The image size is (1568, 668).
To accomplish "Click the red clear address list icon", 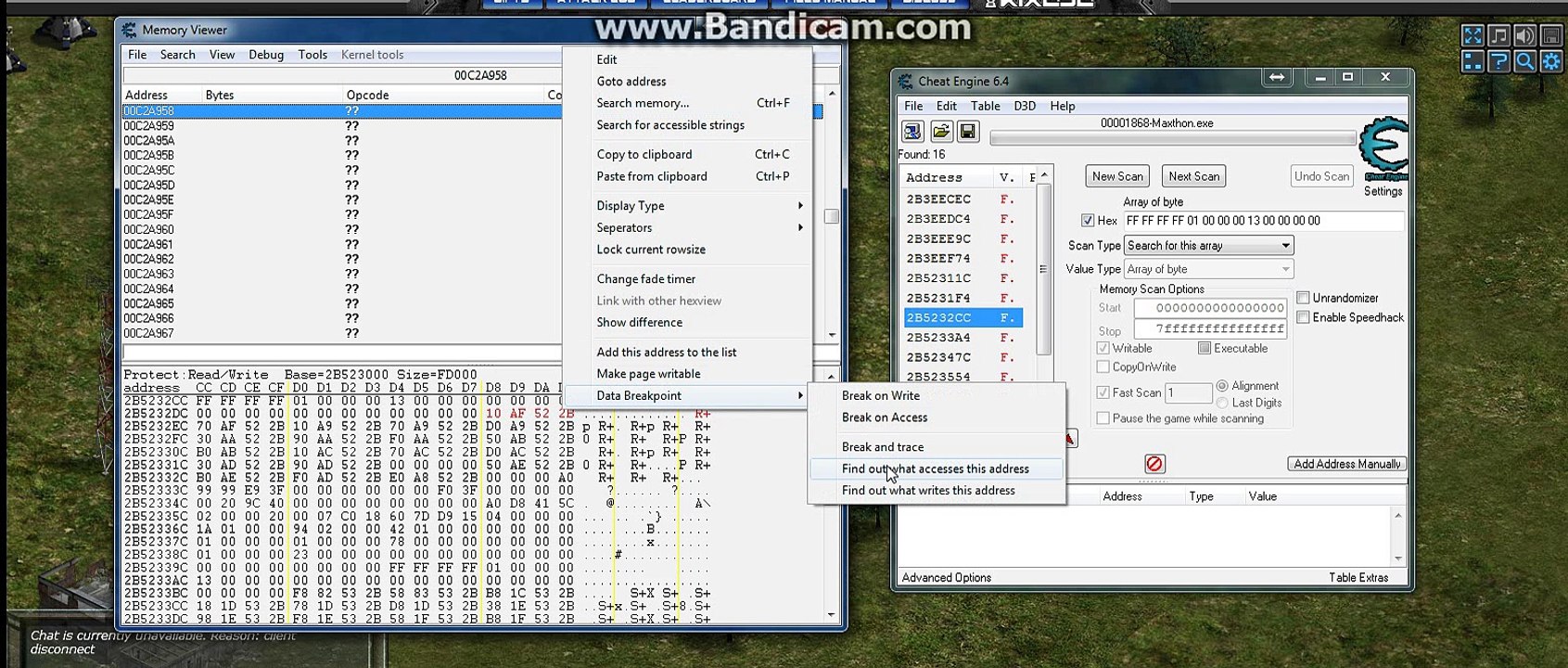I will [1154, 464].
